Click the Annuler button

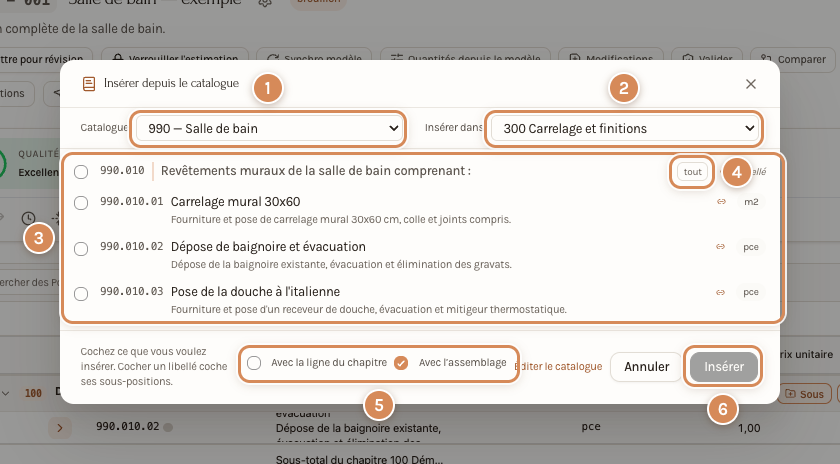click(646, 366)
